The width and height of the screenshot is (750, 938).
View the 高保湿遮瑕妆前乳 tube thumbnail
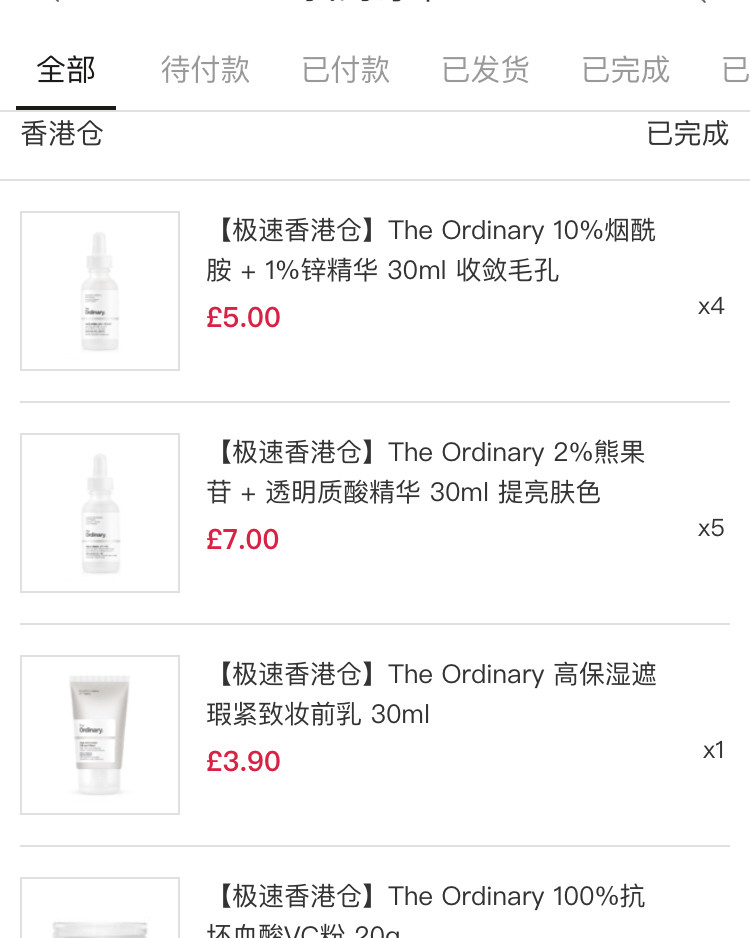coord(100,735)
